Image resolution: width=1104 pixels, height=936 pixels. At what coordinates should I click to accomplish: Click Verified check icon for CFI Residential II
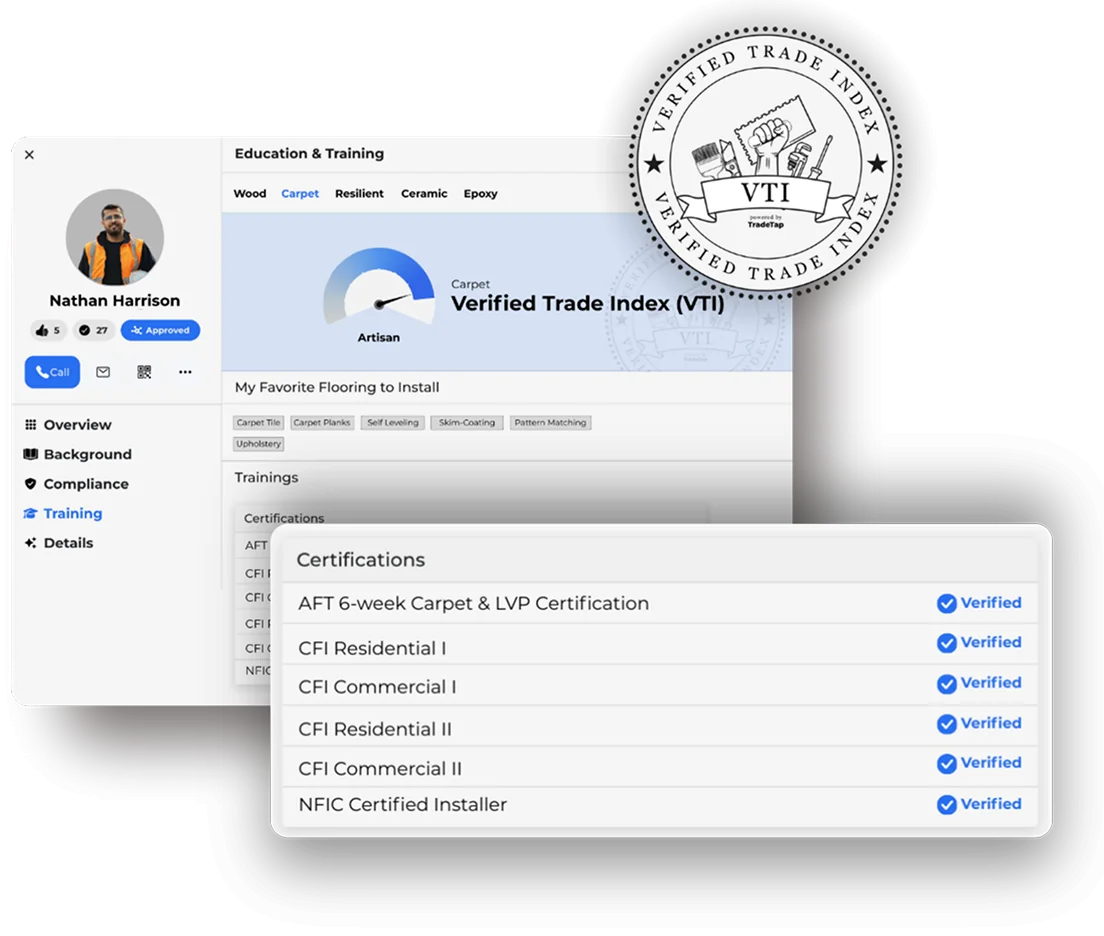pyautogui.click(x=946, y=724)
